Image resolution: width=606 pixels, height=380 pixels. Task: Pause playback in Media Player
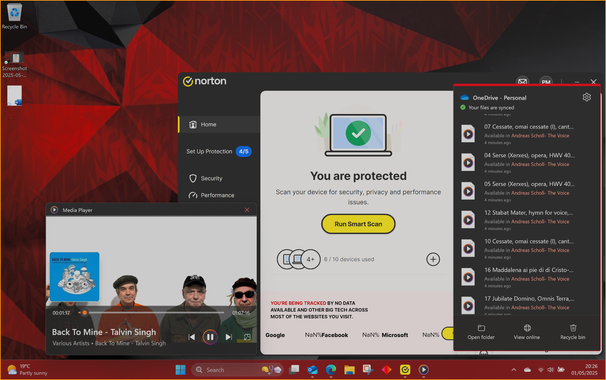coord(210,337)
